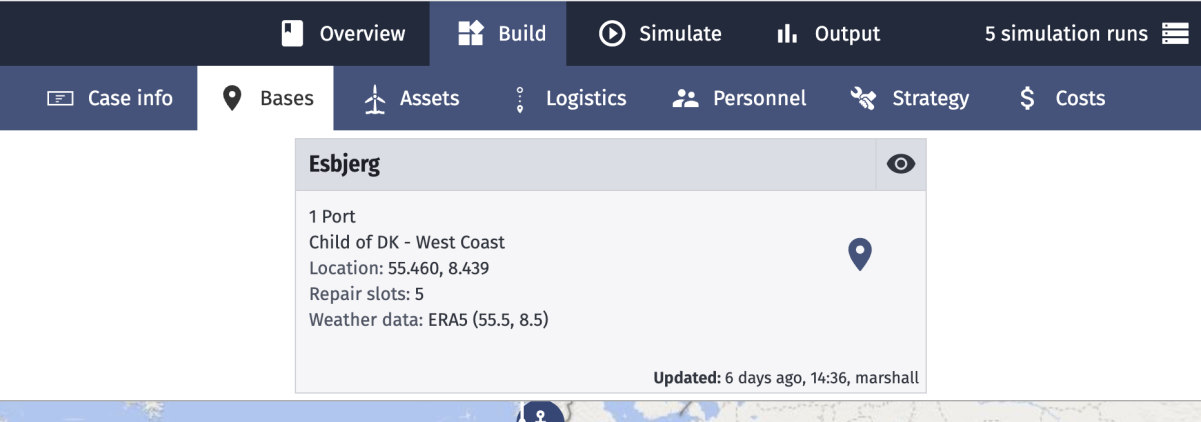This screenshot has width=1201, height=422.
Task: Switch to the Logistics tab
Action: pyautogui.click(x=570, y=98)
